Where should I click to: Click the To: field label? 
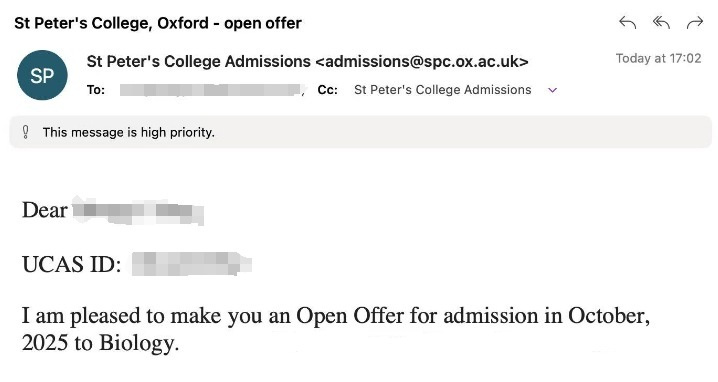[x=96, y=90]
